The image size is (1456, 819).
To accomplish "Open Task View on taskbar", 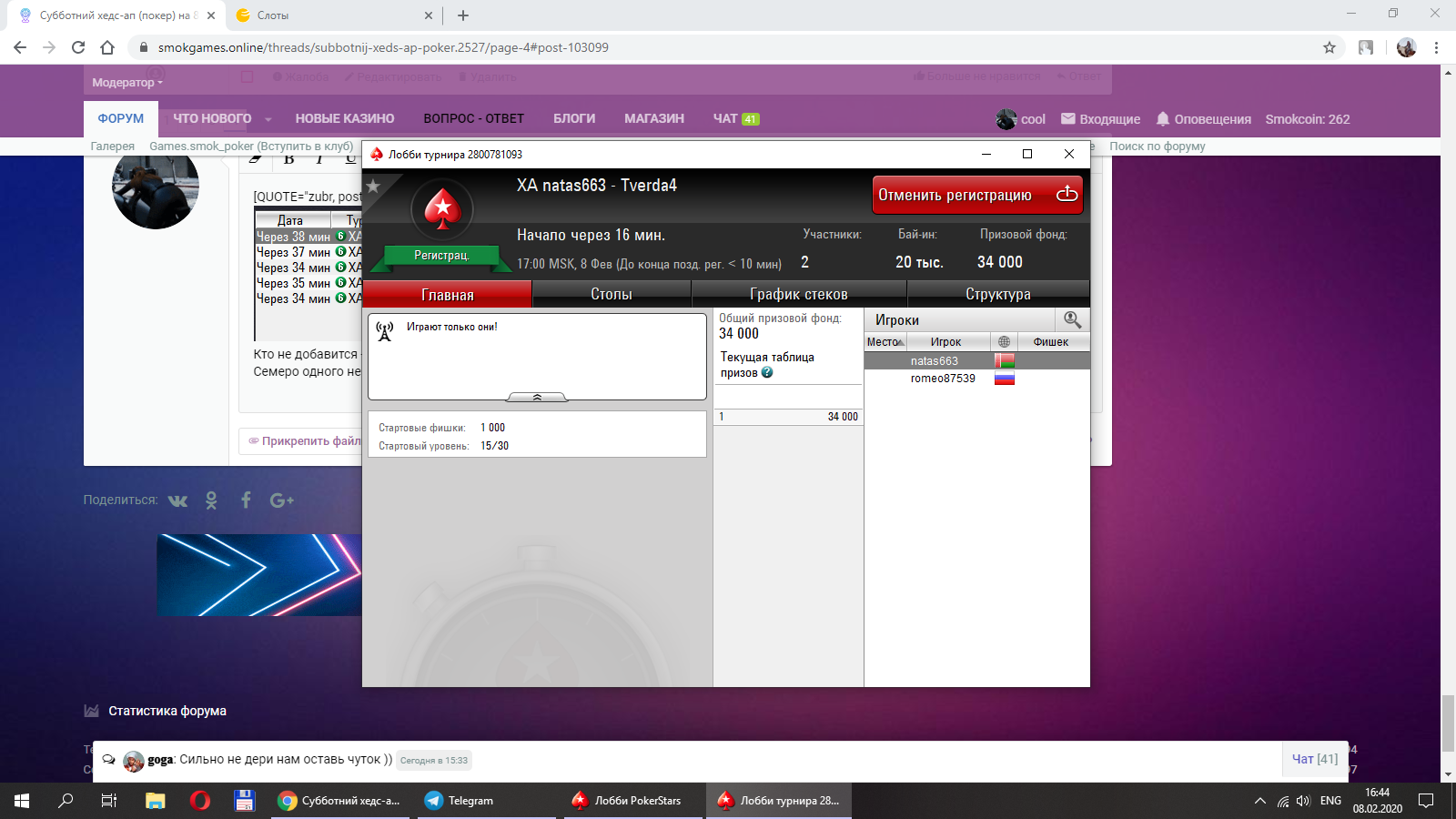I will 109,801.
